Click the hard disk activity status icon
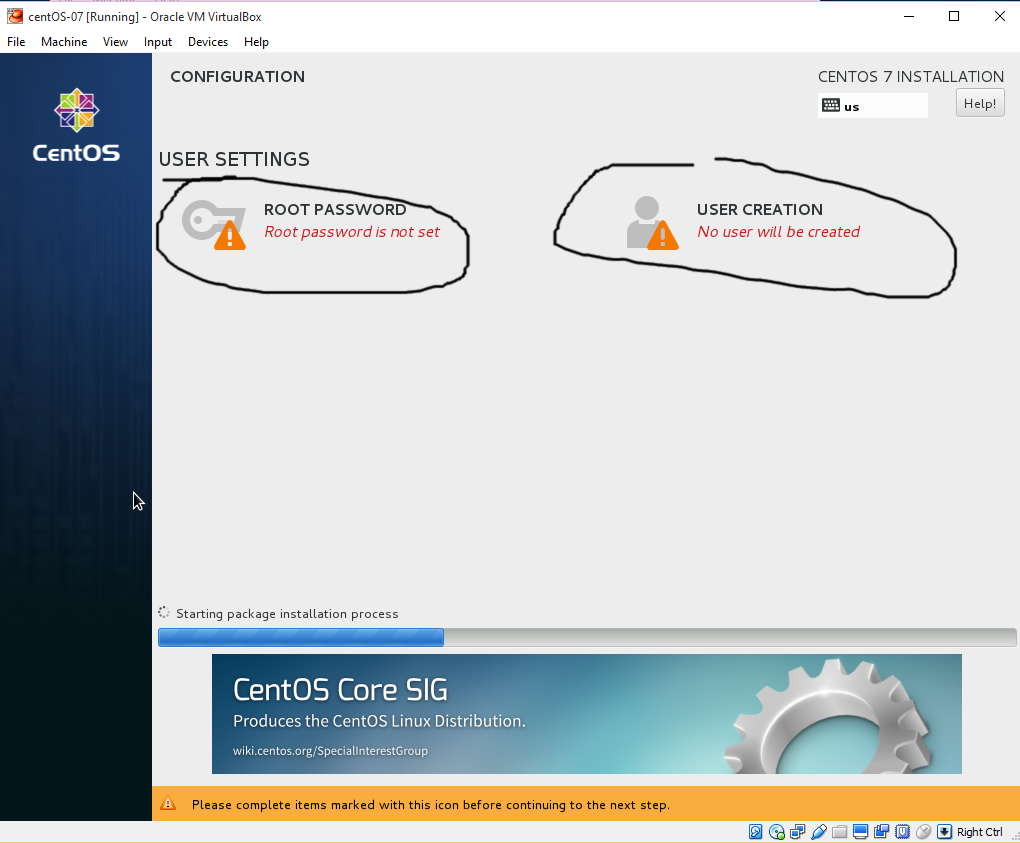Image resolution: width=1020 pixels, height=843 pixels. click(755, 832)
